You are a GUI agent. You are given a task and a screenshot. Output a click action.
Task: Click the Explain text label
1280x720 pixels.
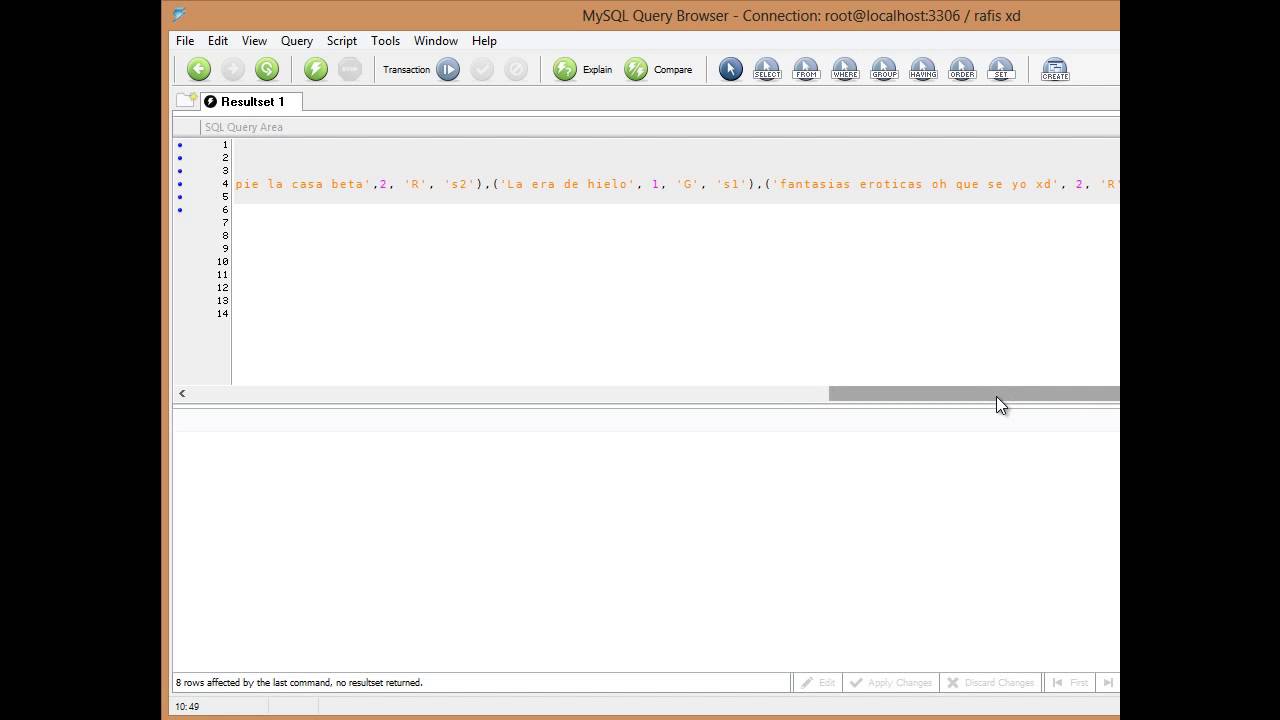coord(597,70)
